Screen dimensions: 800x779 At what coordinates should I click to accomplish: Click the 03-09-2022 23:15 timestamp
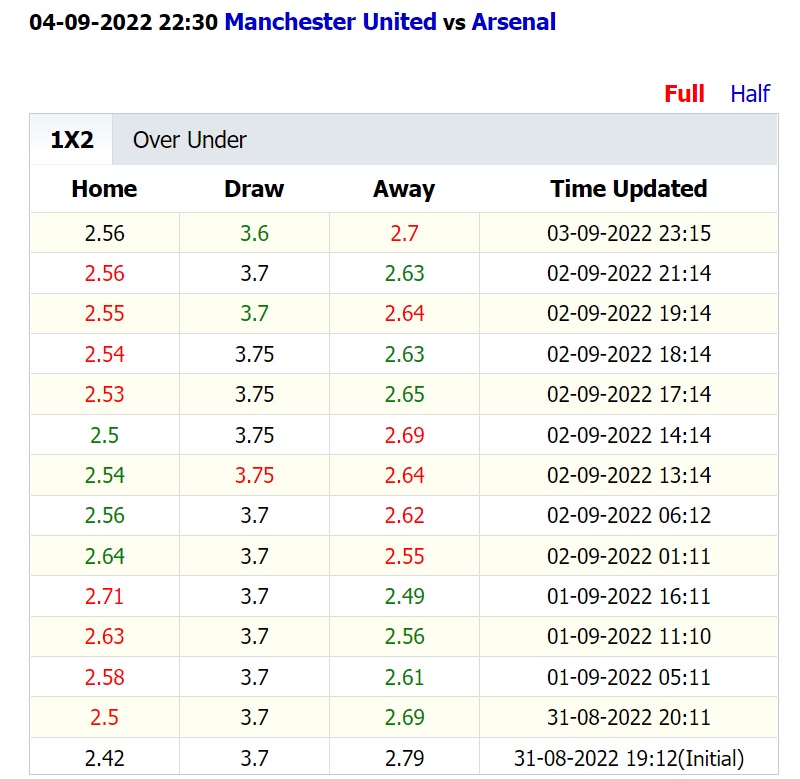628,234
